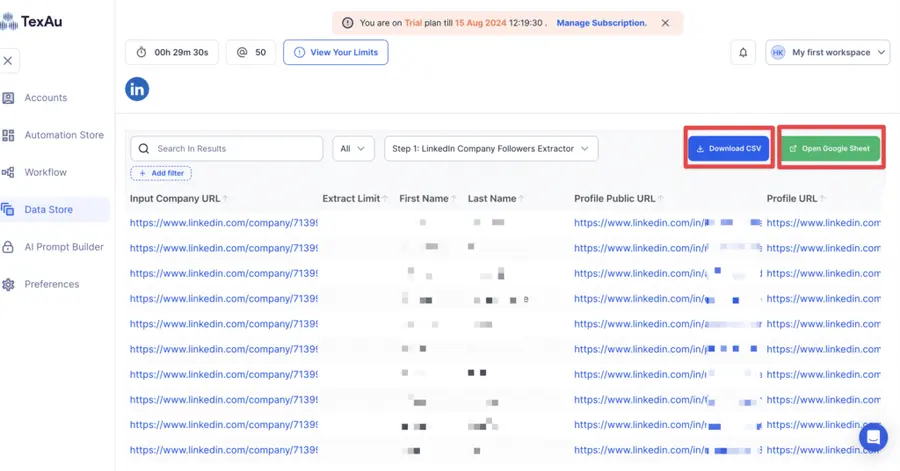Image resolution: width=900 pixels, height=471 pixels.
Task: Open the notifications bell
Action: tap(743, 52)
